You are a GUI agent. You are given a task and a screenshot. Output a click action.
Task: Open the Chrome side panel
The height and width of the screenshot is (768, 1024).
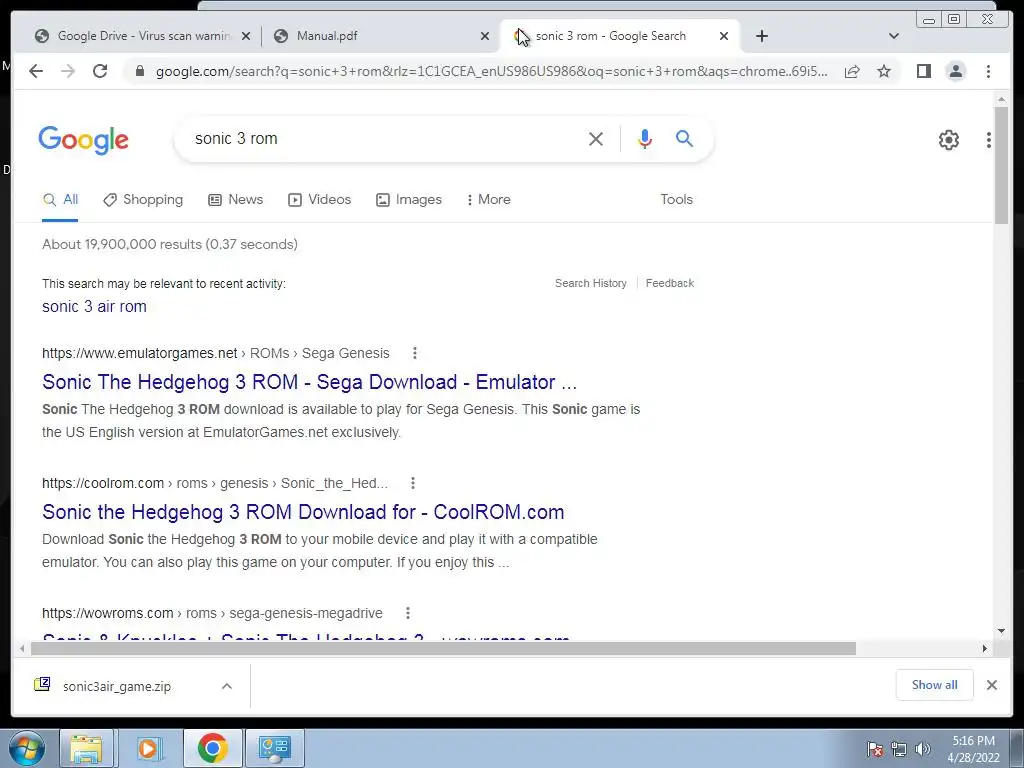[923, 71]
